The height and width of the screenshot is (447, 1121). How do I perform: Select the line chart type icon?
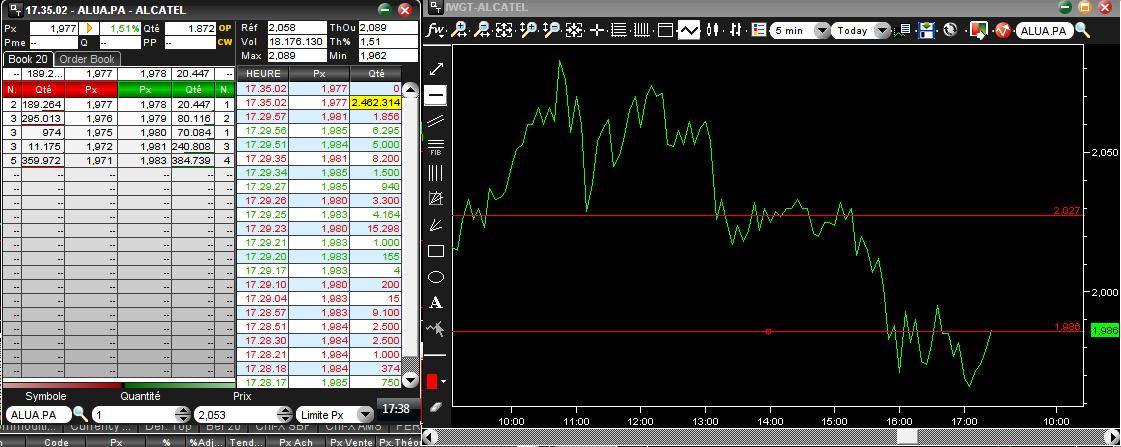pyautogui.click(x=688, y=30)
